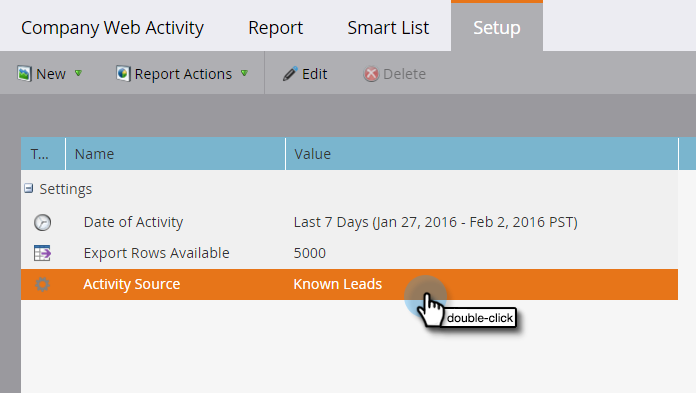The image size is (696, 393).
Task: Click the Last 7 Days value
Action: click(435, 222)
